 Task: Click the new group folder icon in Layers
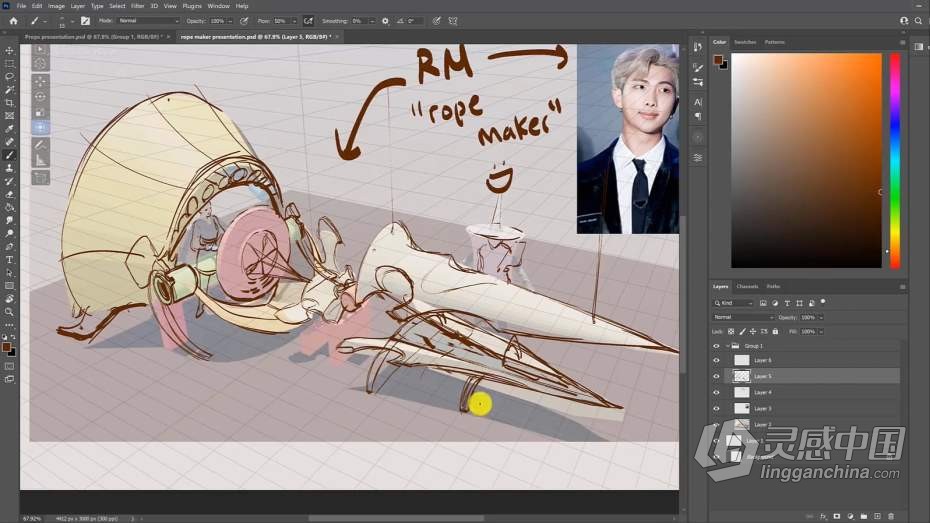click(x=863, y=516)
